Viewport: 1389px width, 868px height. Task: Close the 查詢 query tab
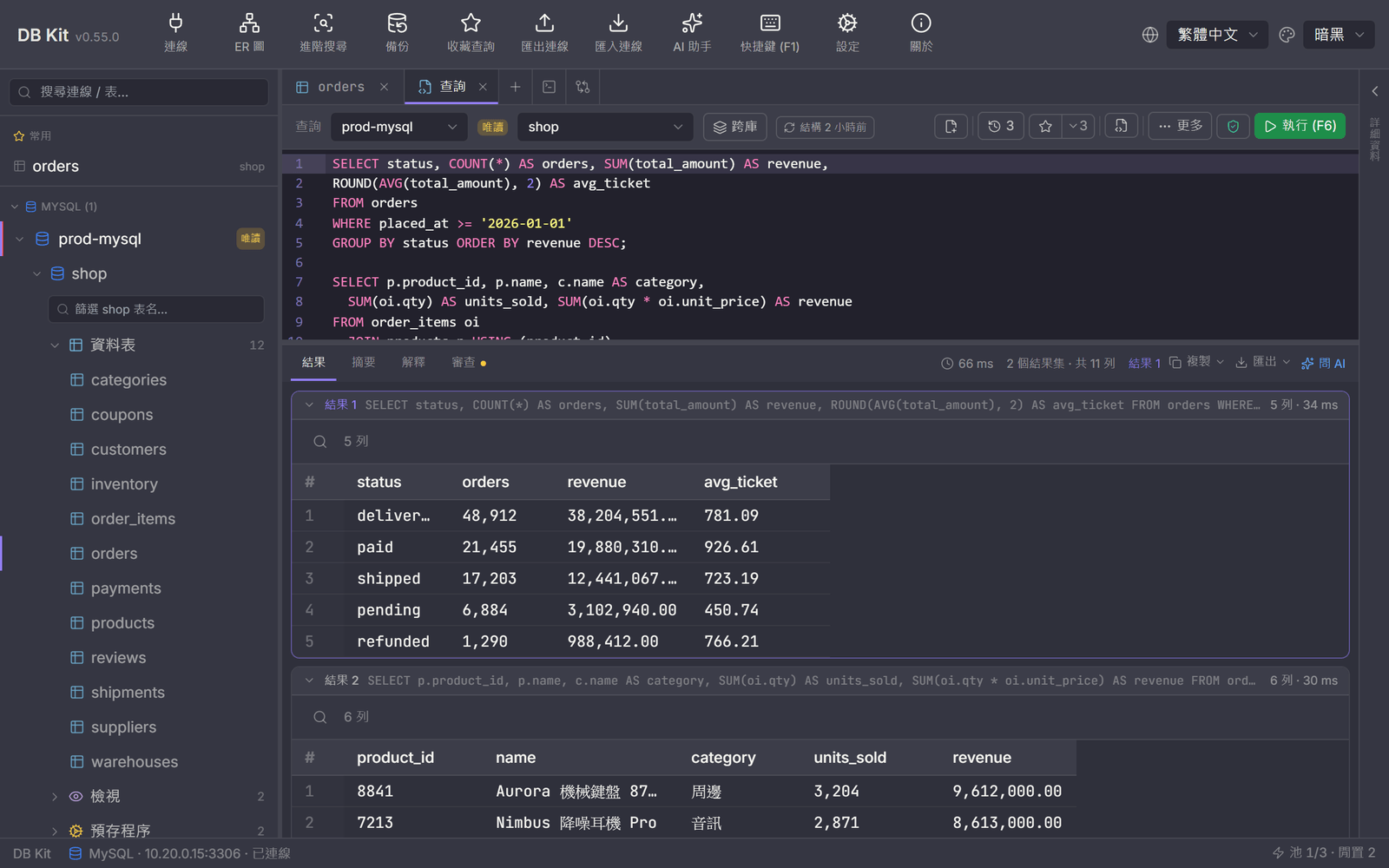(x=483, y=87)
